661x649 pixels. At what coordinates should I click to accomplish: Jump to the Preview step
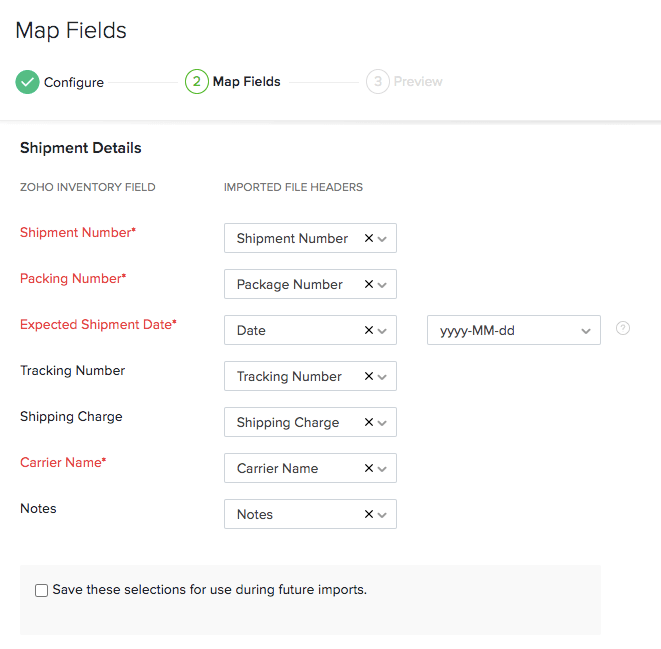pyautogui.click(x=417, y=82)
